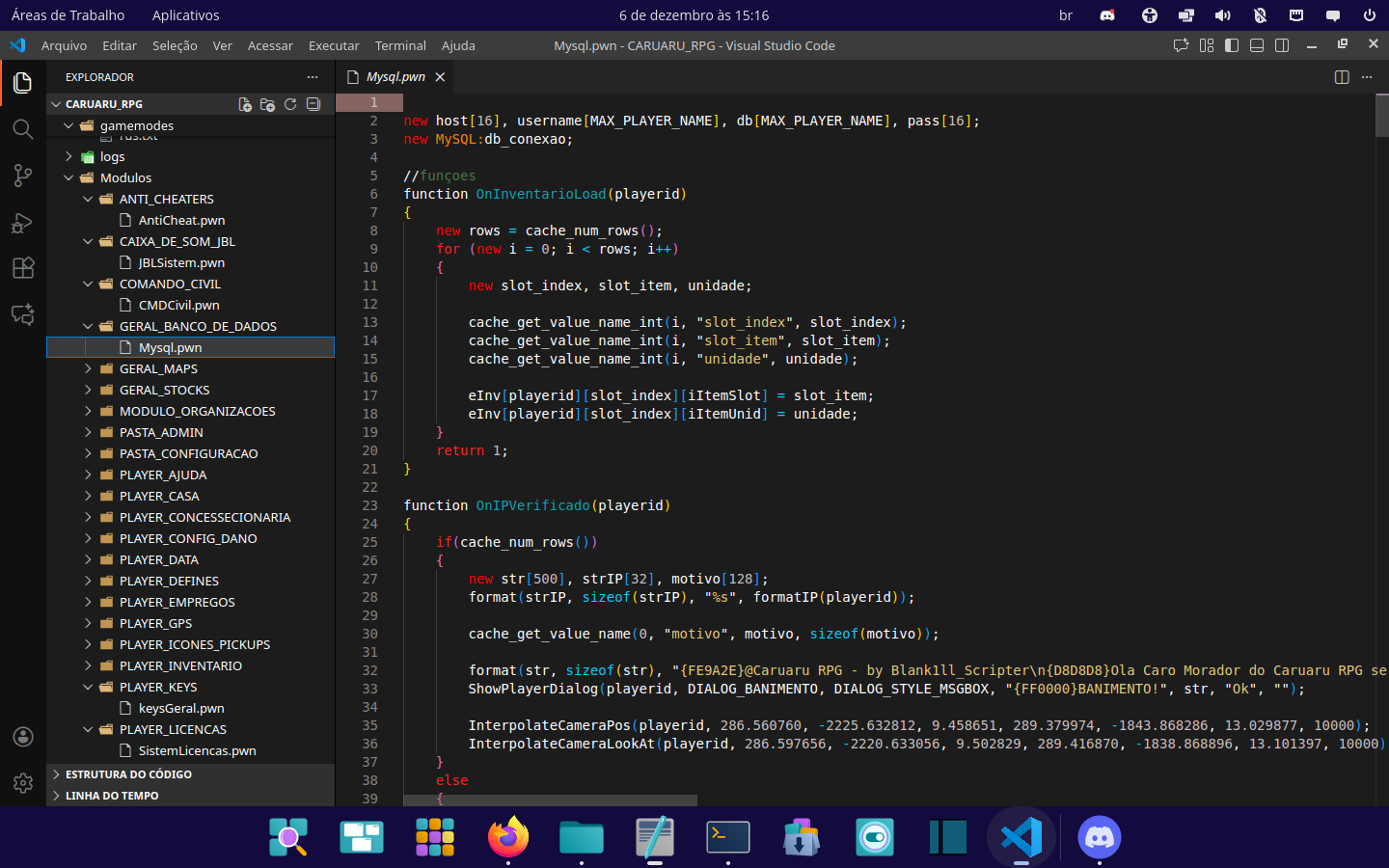Open the Manage gear menu
Screen dimensions: 1389x868
(x=23, y=783)
